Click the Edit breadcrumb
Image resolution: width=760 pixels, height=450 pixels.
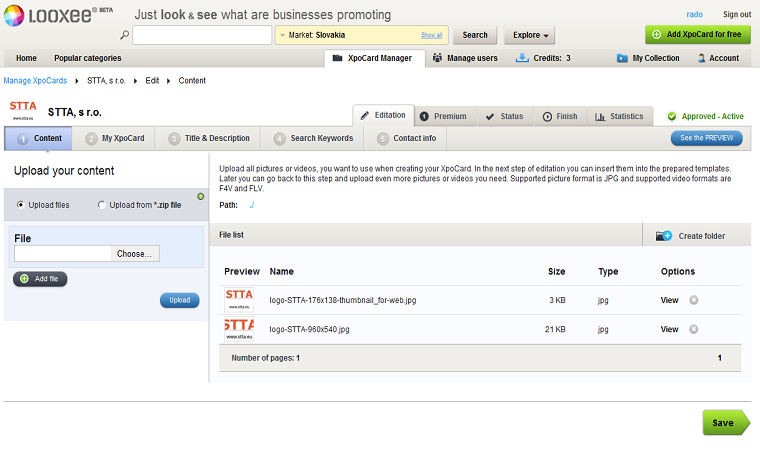pyautogui.click(x=152, y=80)
